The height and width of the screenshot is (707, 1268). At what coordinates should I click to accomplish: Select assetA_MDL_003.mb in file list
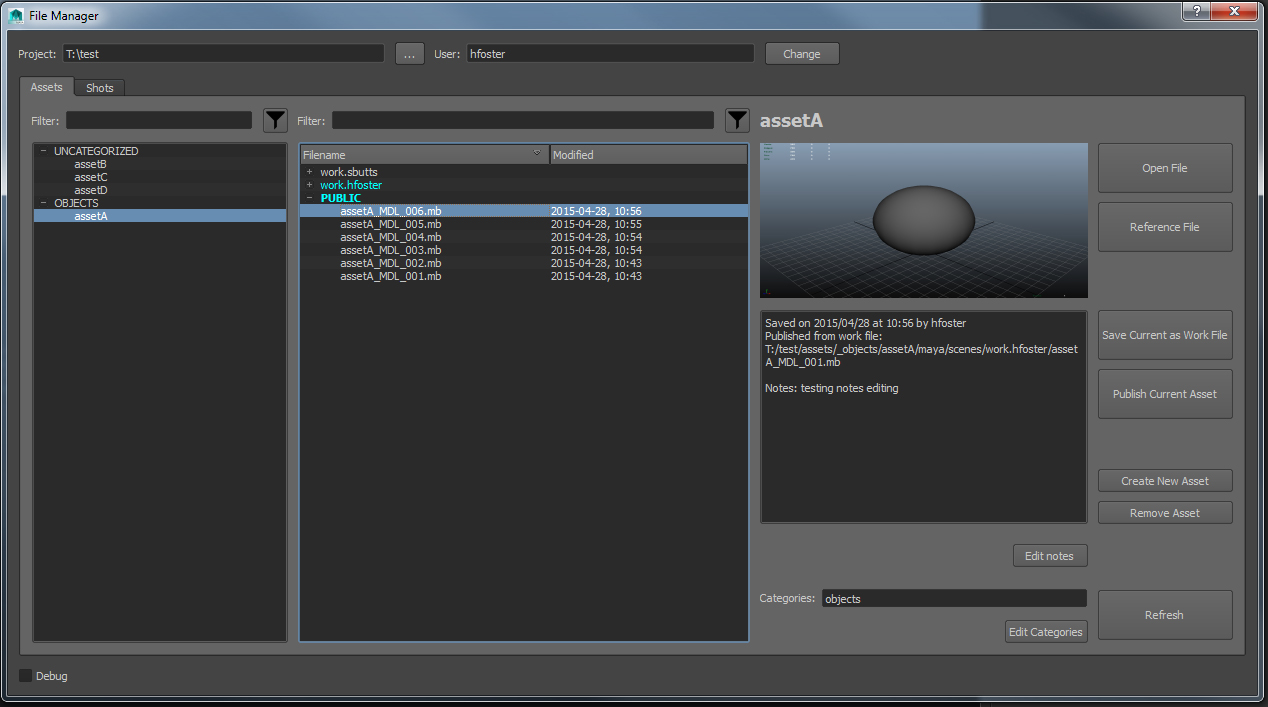390,250
